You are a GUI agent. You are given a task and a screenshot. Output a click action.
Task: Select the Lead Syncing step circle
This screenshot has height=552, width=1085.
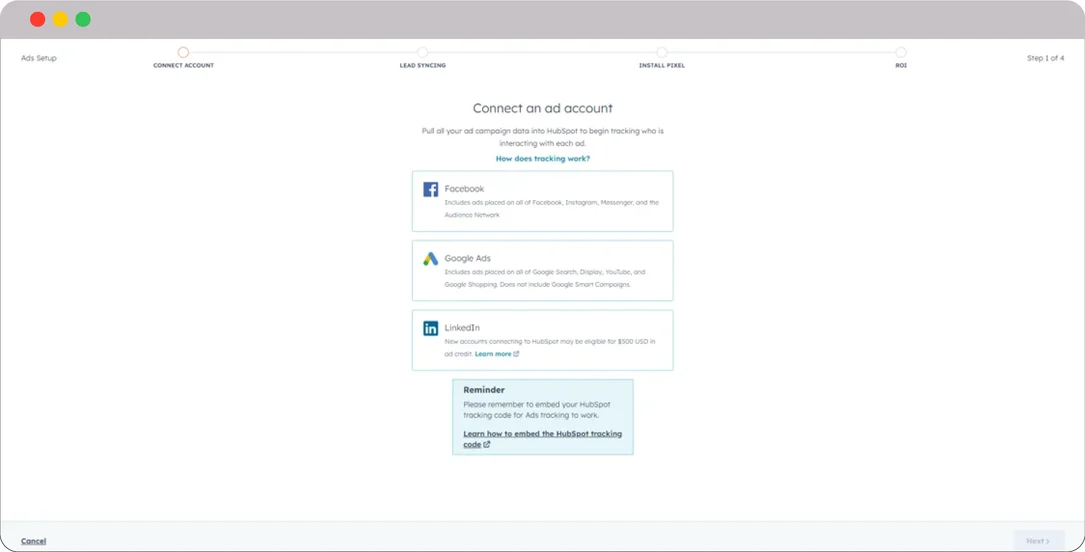point(422,52)
